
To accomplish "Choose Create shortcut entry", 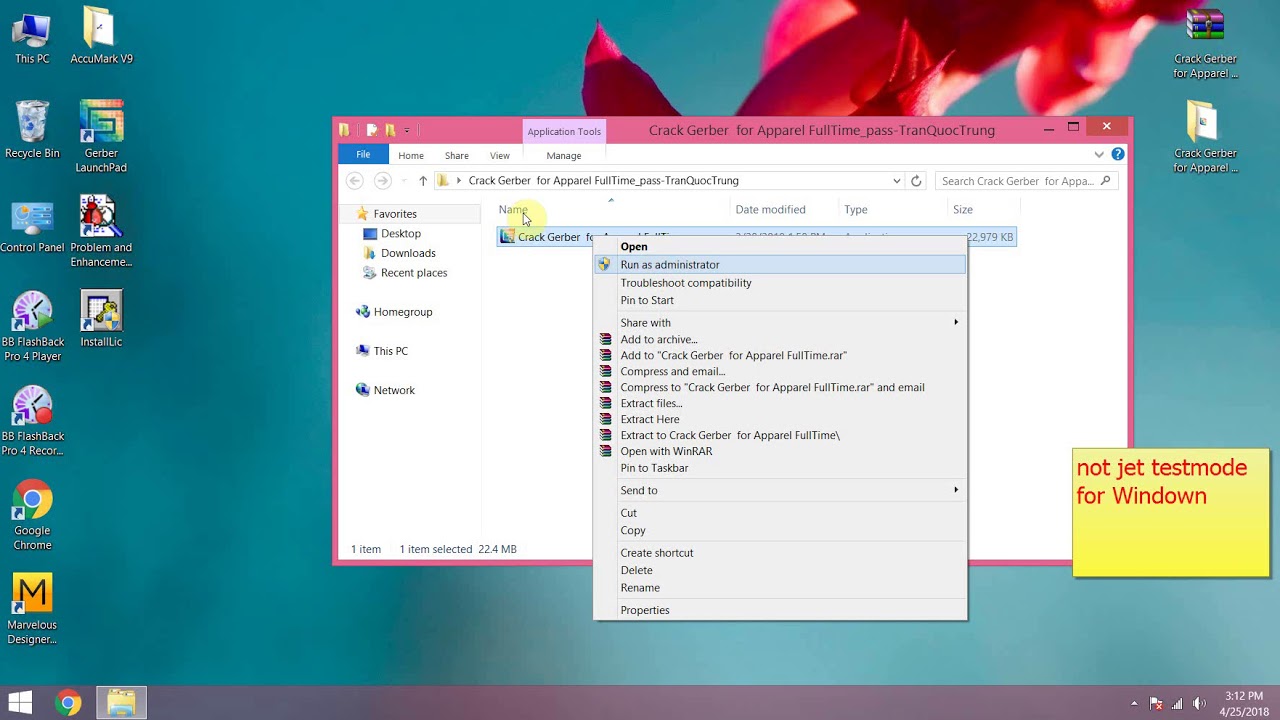I will click(x=780, y=552).
